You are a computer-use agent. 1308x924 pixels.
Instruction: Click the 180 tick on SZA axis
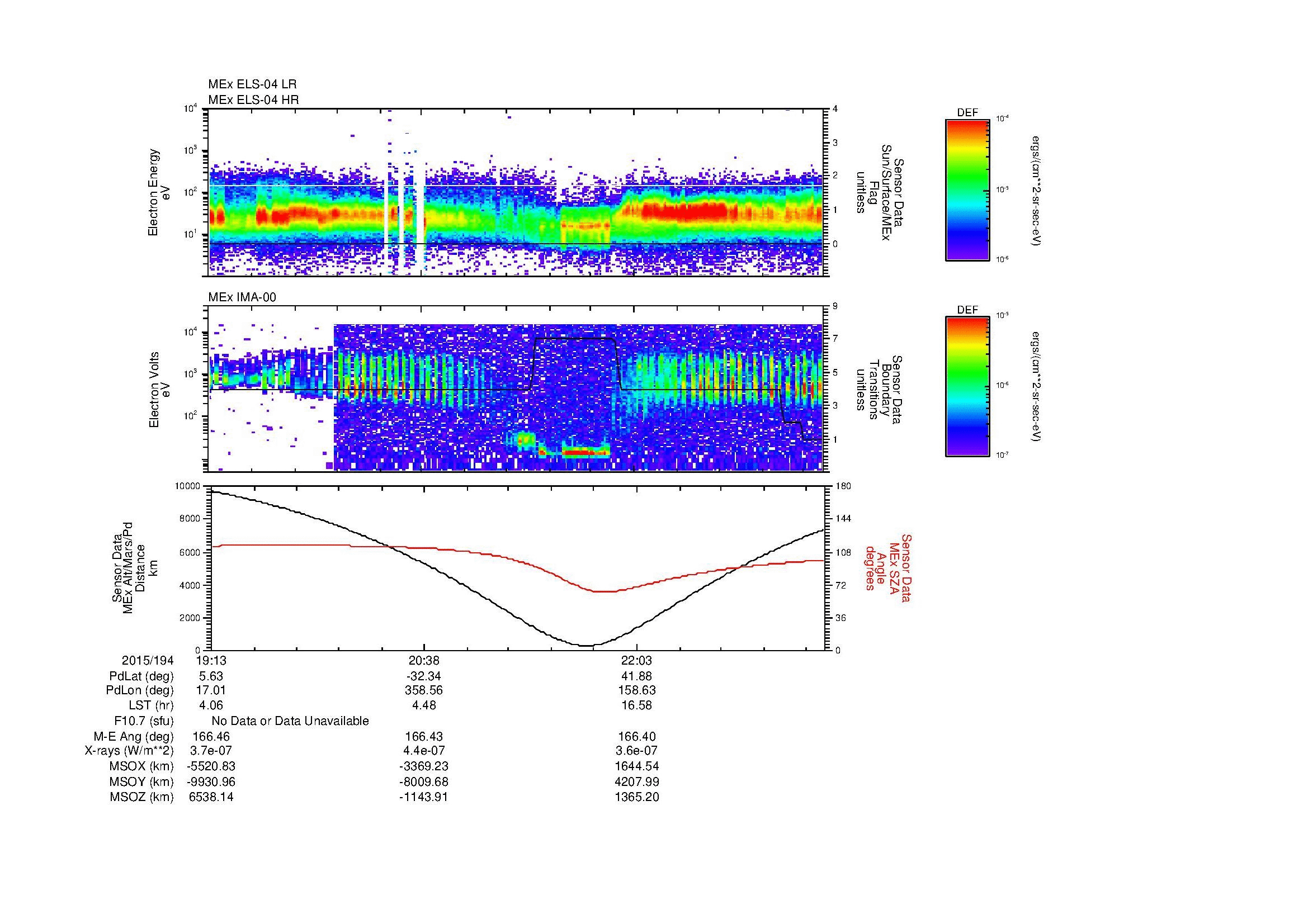tap(844, 486)
